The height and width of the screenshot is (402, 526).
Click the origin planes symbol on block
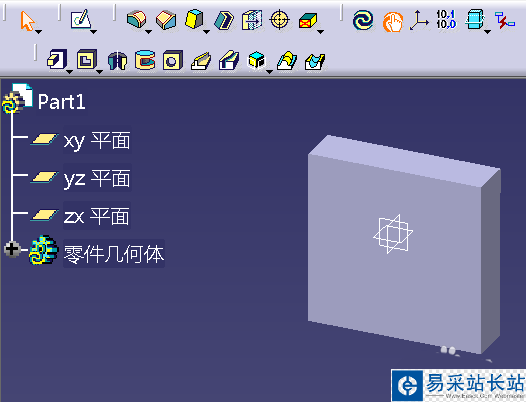(x=393, y=234)
